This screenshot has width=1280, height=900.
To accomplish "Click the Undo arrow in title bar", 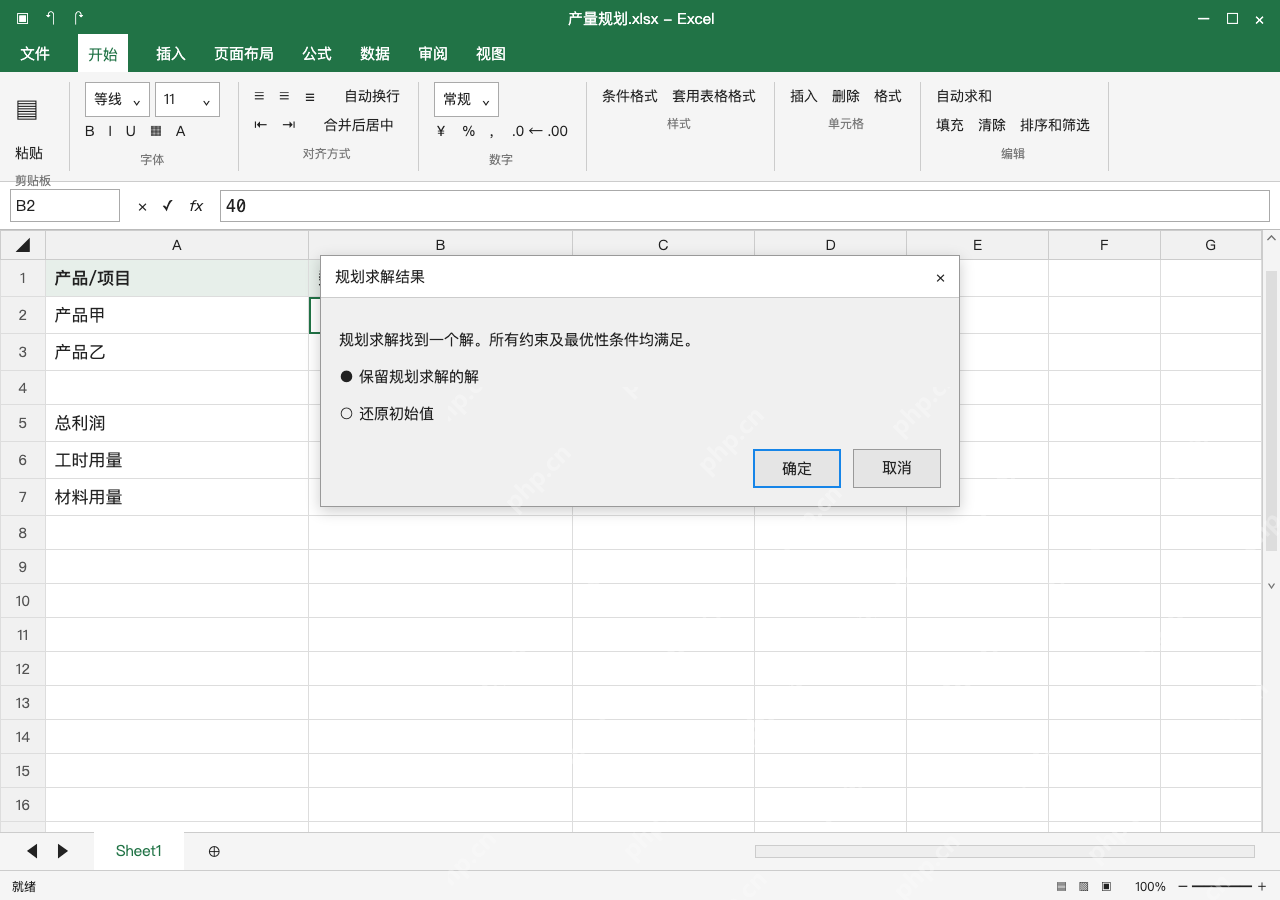I will click(50, 18).
